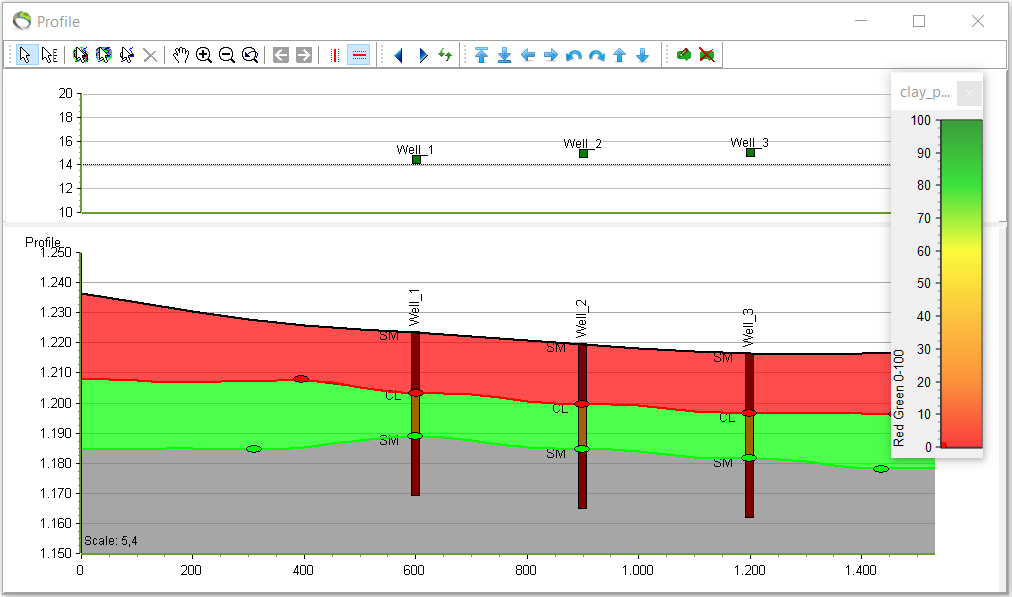Click the zoom out magnifier
This screenshot has width=1012, height=597.
[227, 55]
